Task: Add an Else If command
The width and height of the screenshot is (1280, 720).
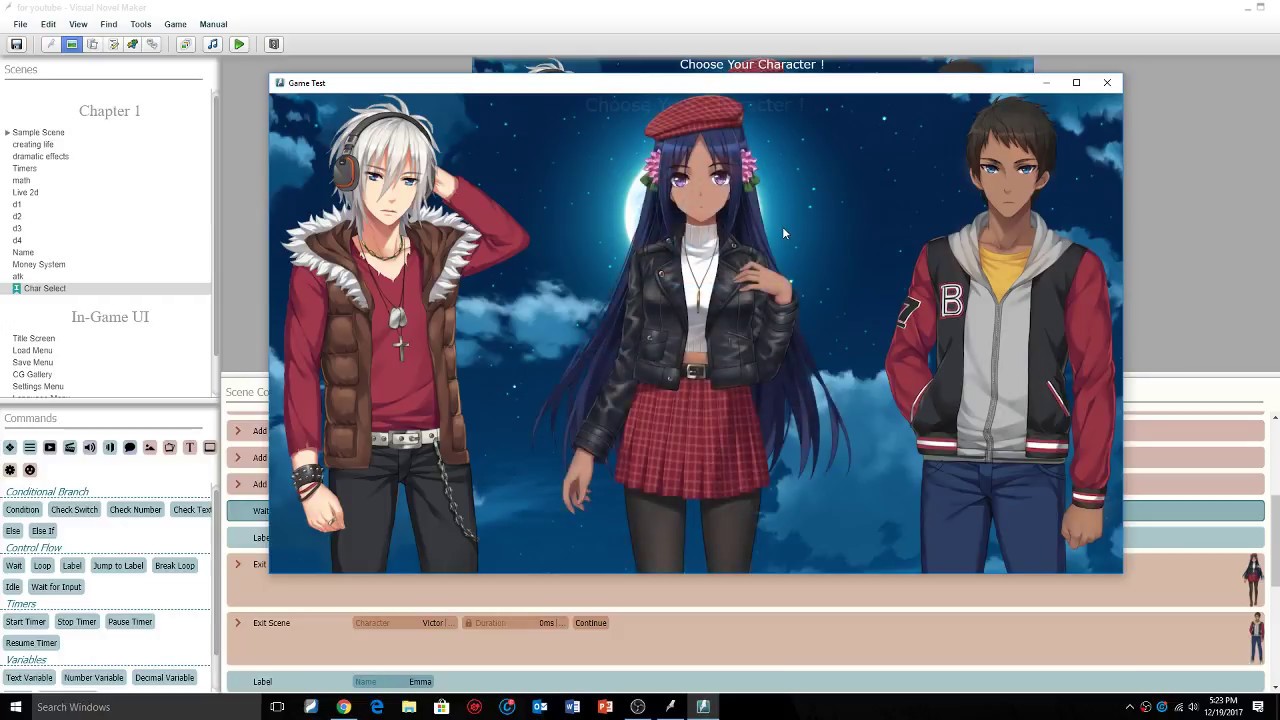Action: (43, 531)
